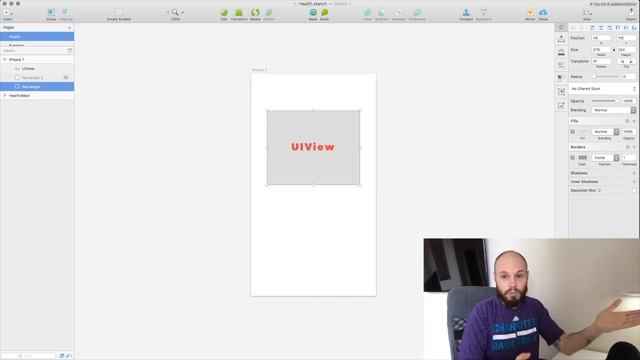Screen dimensions: 640x360
Task: Toggle the Fills enabled checkbox
Action: click(x=573, y=132)
